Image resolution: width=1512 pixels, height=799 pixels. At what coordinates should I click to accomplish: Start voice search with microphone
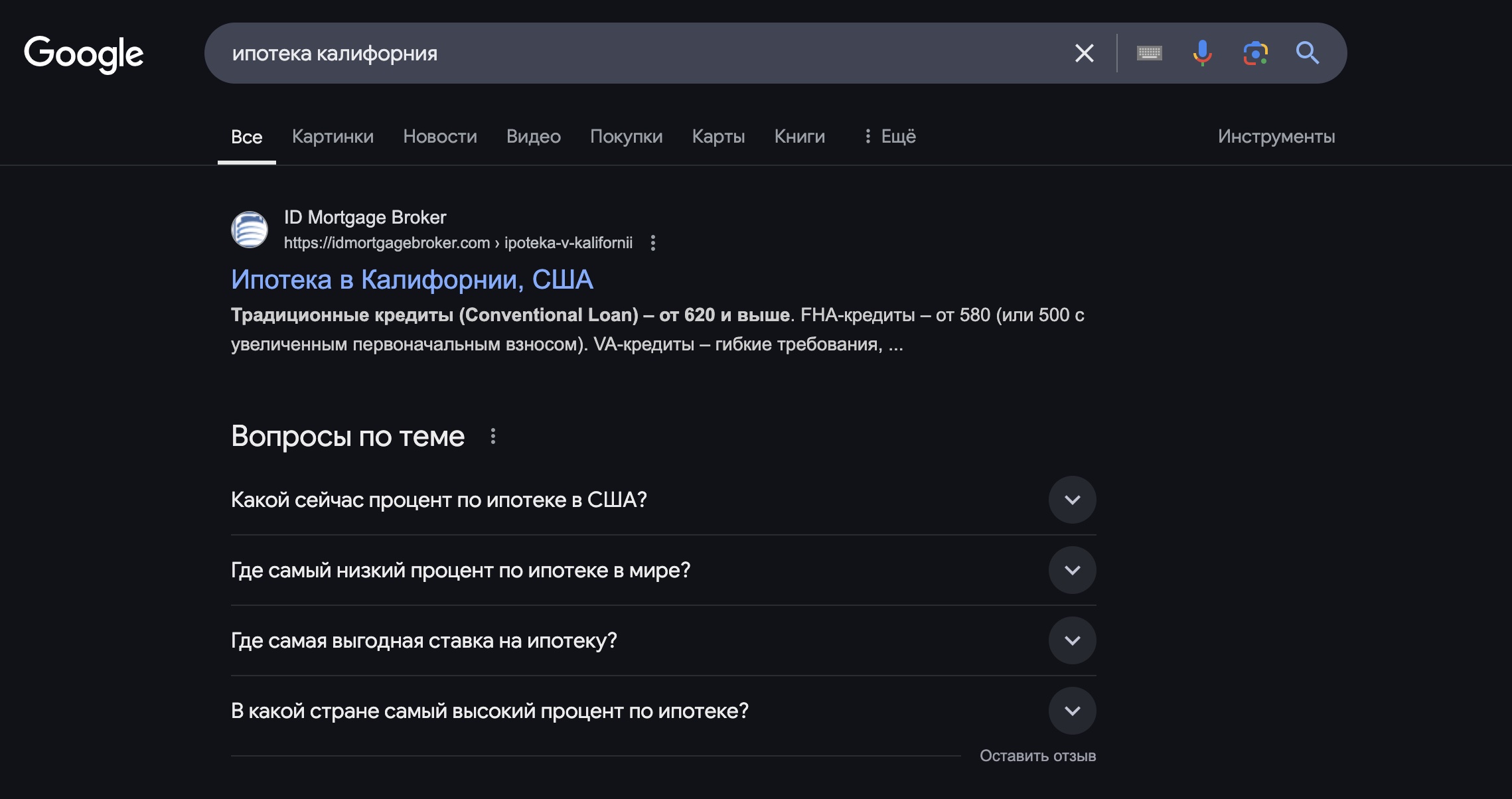[x=1202, y=53]
